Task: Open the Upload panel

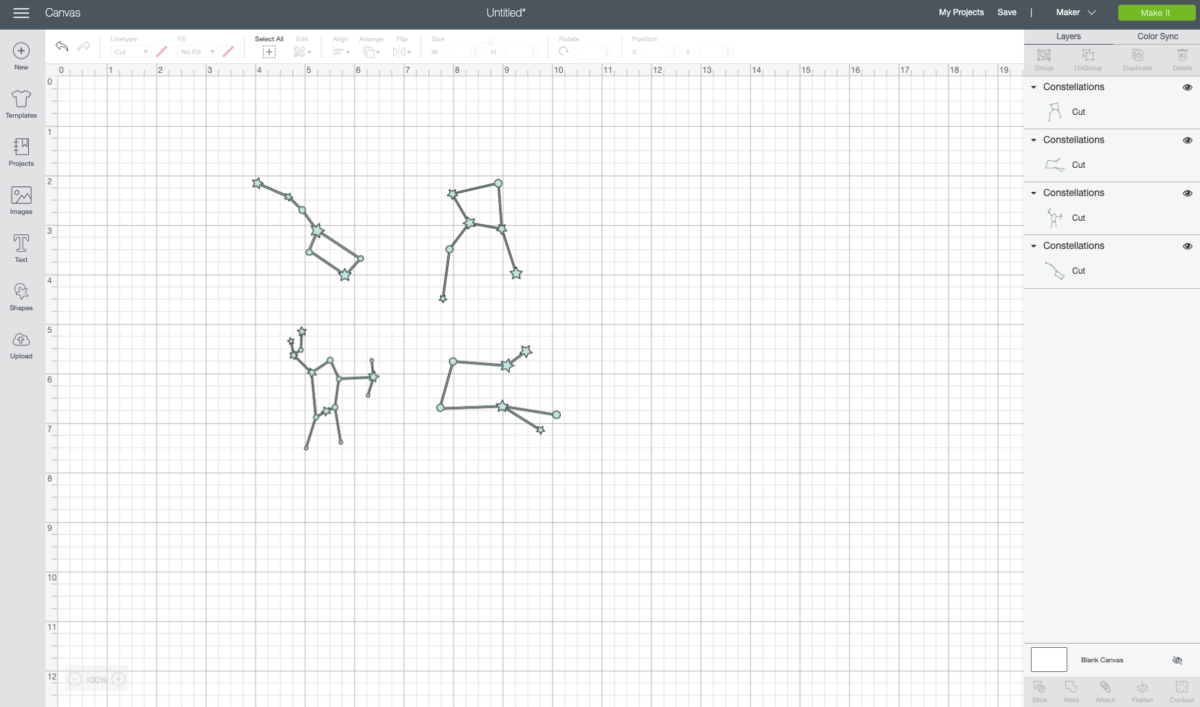Action: pyautogui.click(x=21, y=344)
